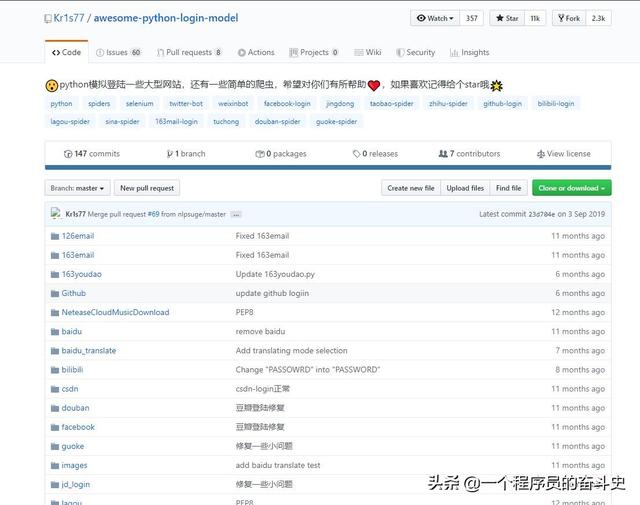
Task: Click the taobao-spider topic tag
Action: [x=391, y=104]
